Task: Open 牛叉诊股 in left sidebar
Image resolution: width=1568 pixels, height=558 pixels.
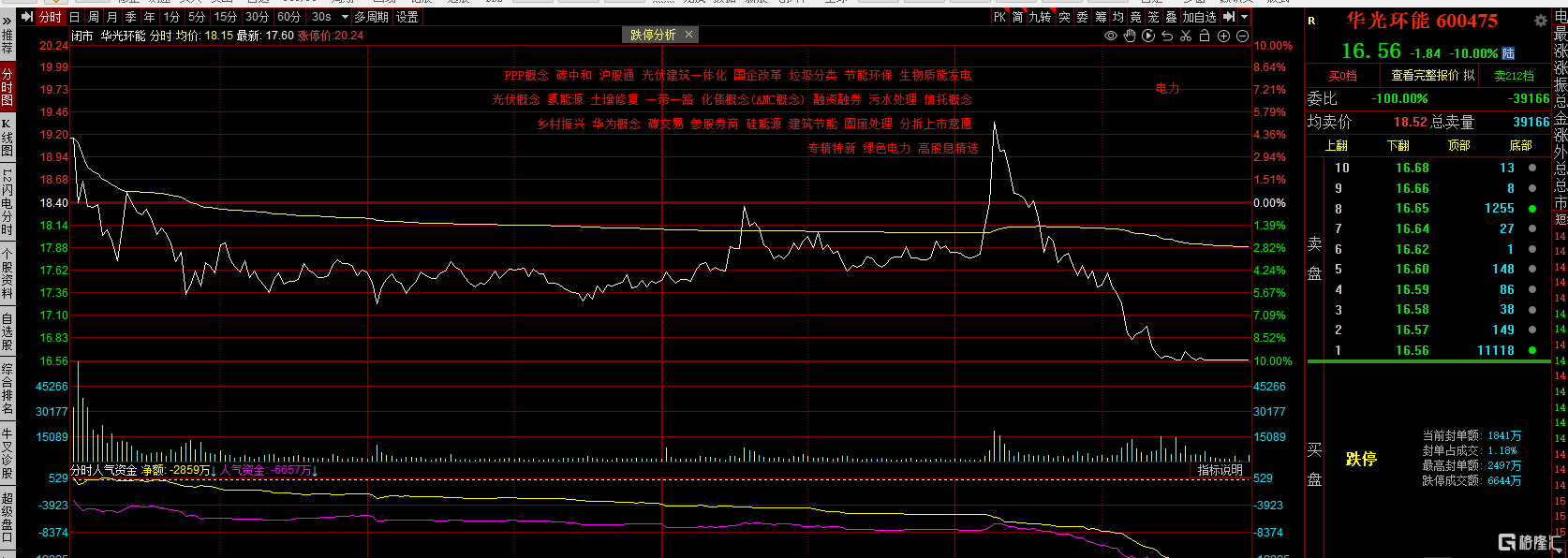Action: point(7,453)
